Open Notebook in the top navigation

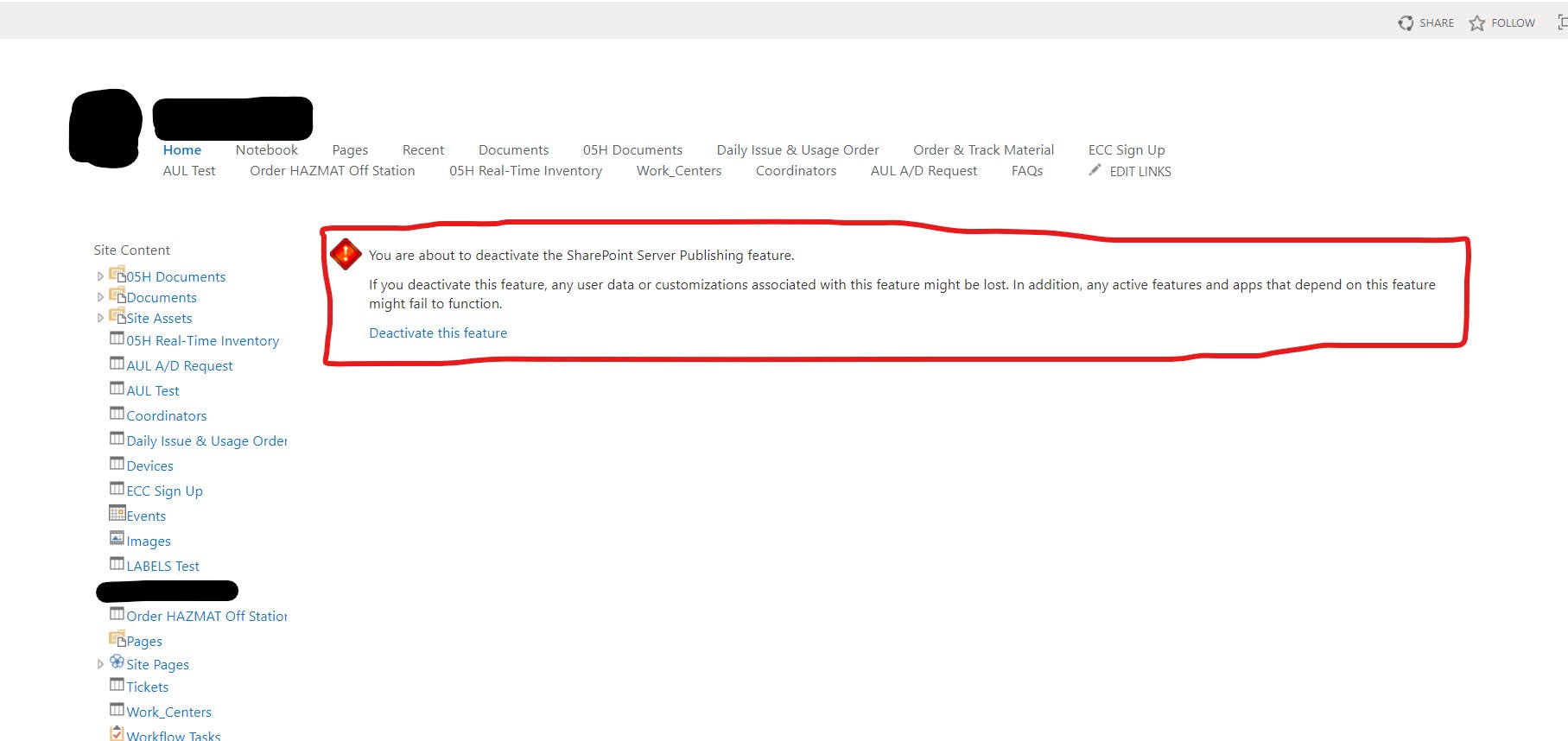click(x=266, y=149)
